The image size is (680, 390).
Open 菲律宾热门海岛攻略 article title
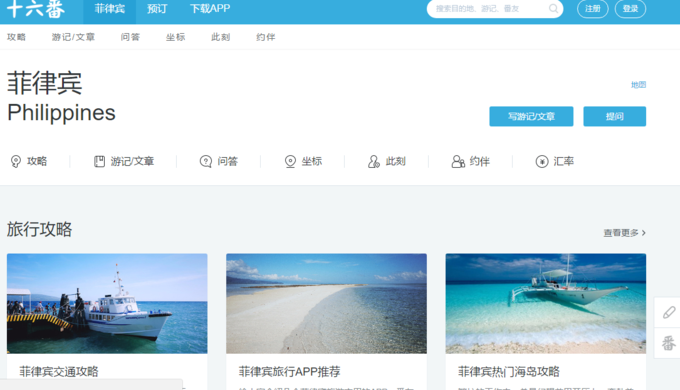coord(509,371)
